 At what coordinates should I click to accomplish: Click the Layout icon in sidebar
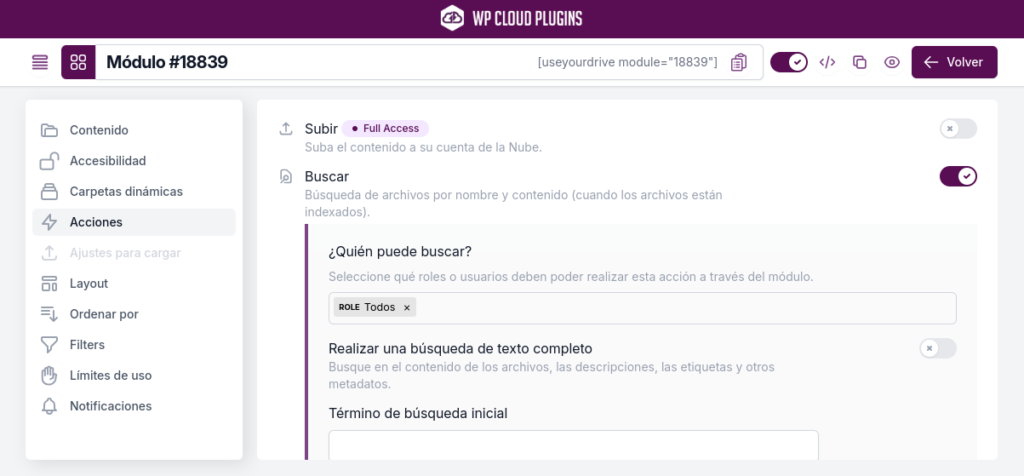coord(49,283)
